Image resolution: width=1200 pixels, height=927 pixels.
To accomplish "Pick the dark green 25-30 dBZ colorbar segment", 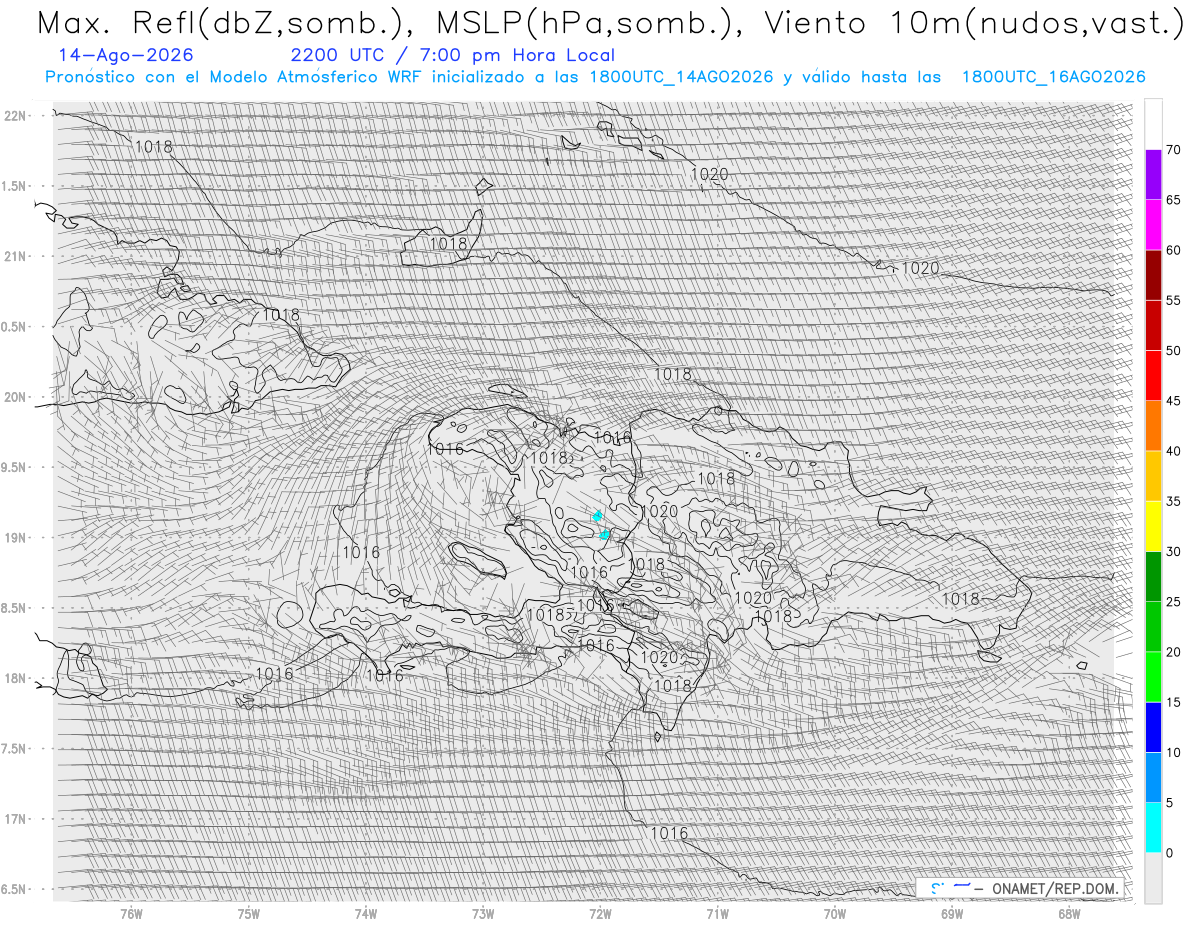I will pyautogui.click(x=1153, y=577).
